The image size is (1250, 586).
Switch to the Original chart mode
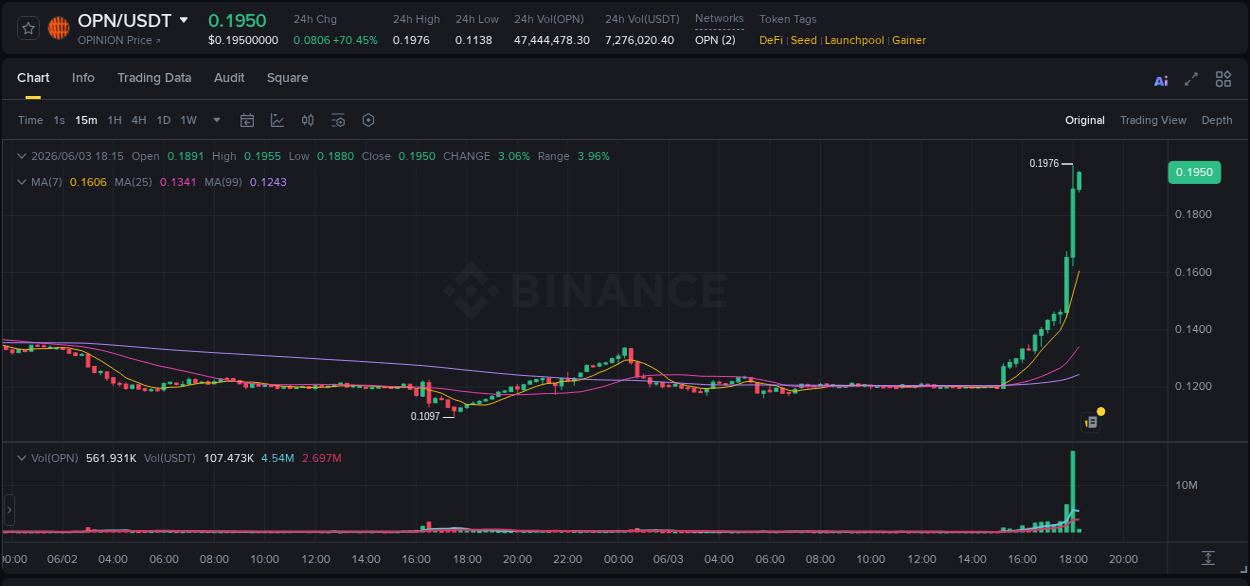(1085, 120)
